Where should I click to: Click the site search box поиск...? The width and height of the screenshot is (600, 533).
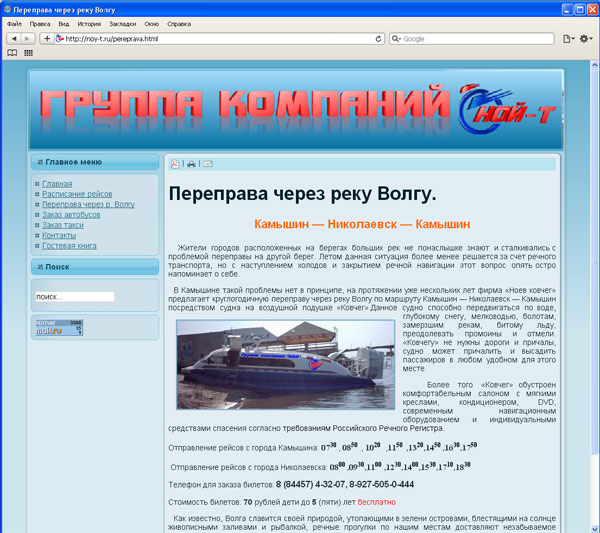(75, 297)
